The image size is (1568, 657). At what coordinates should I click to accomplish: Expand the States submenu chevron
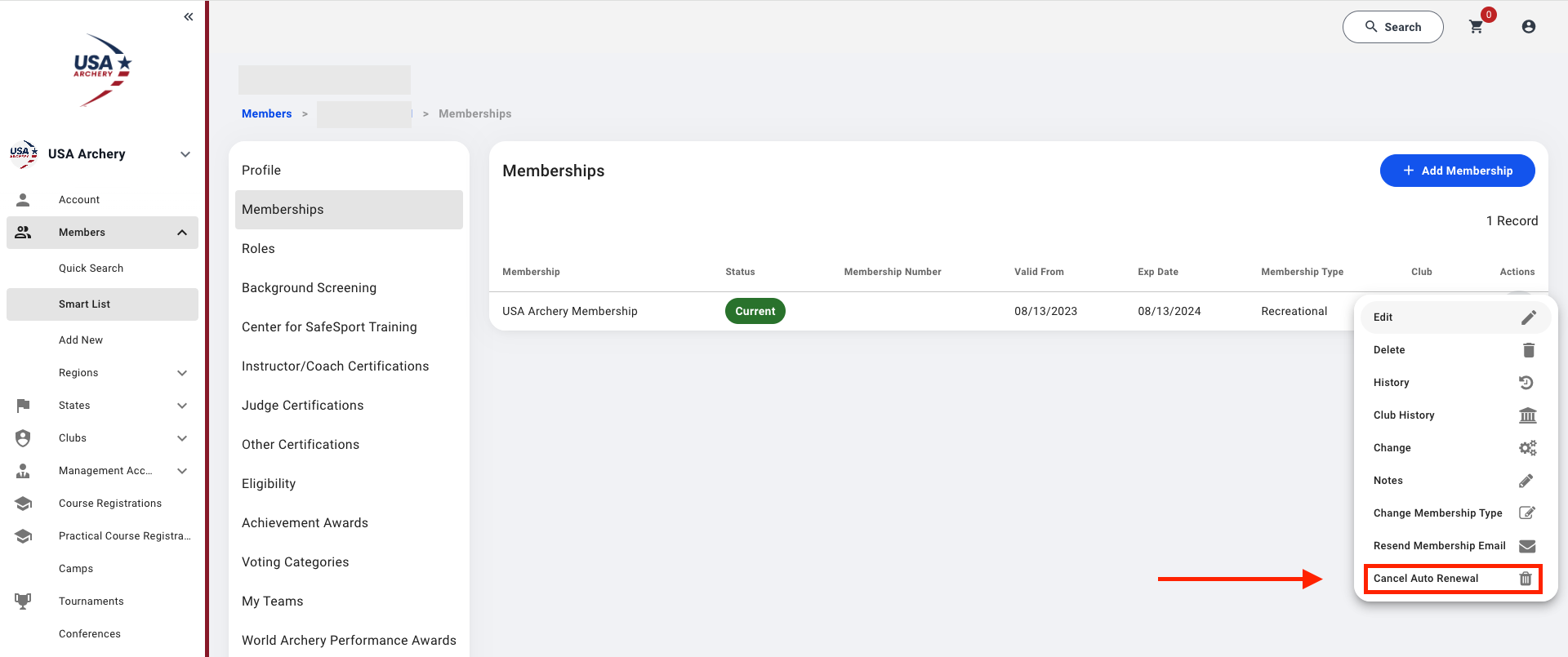point(182,406)
